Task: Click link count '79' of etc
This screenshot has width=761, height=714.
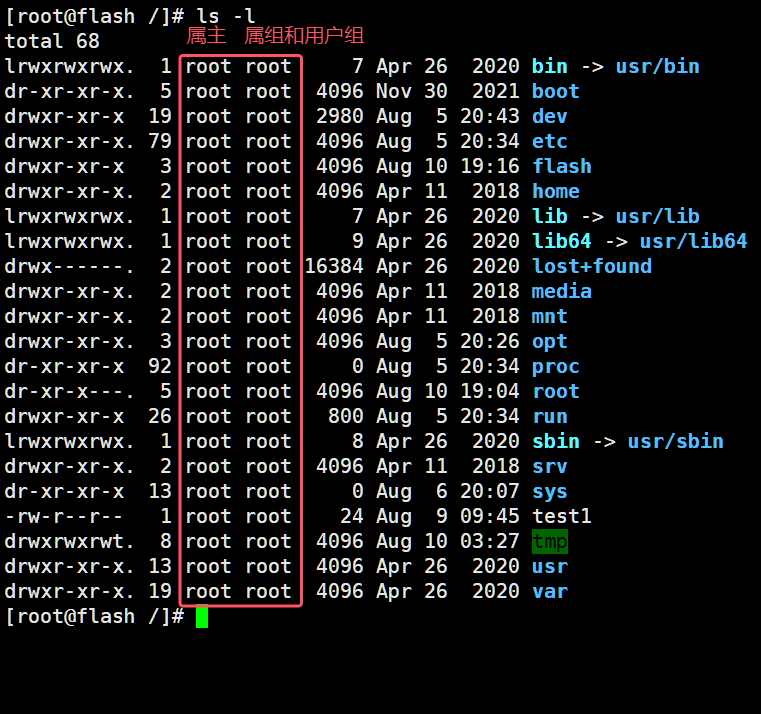Action: pos(160,141)
